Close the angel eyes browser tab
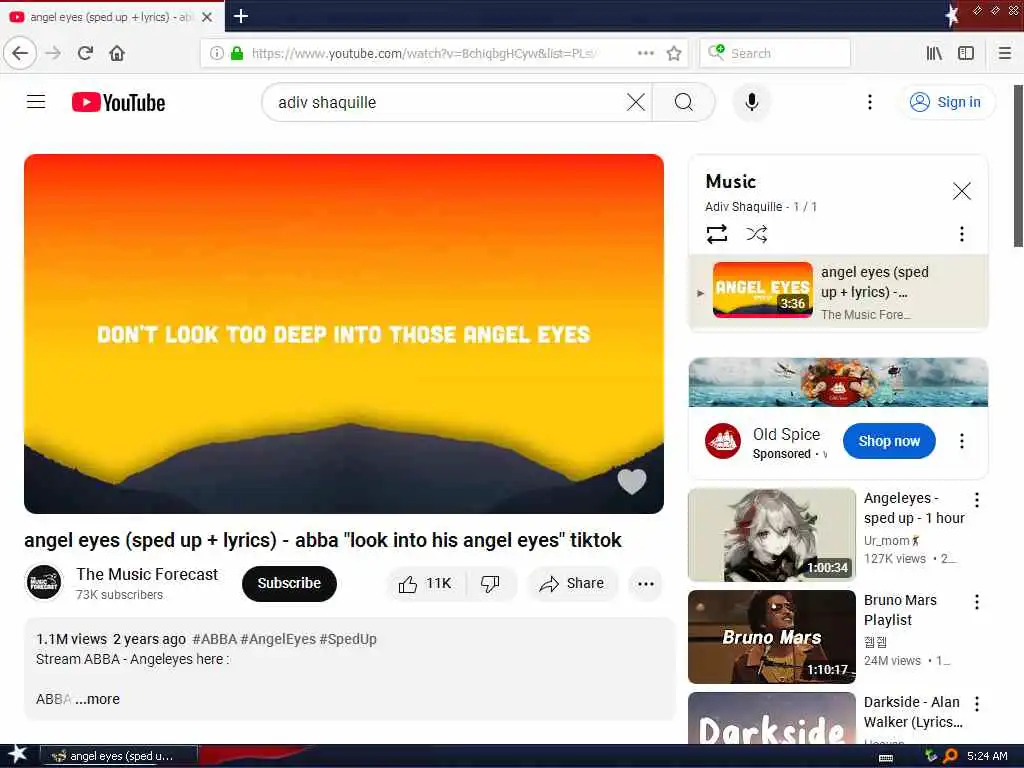Image resolution: width=1024 pixels, height=768 pixels. coord(207,17)
